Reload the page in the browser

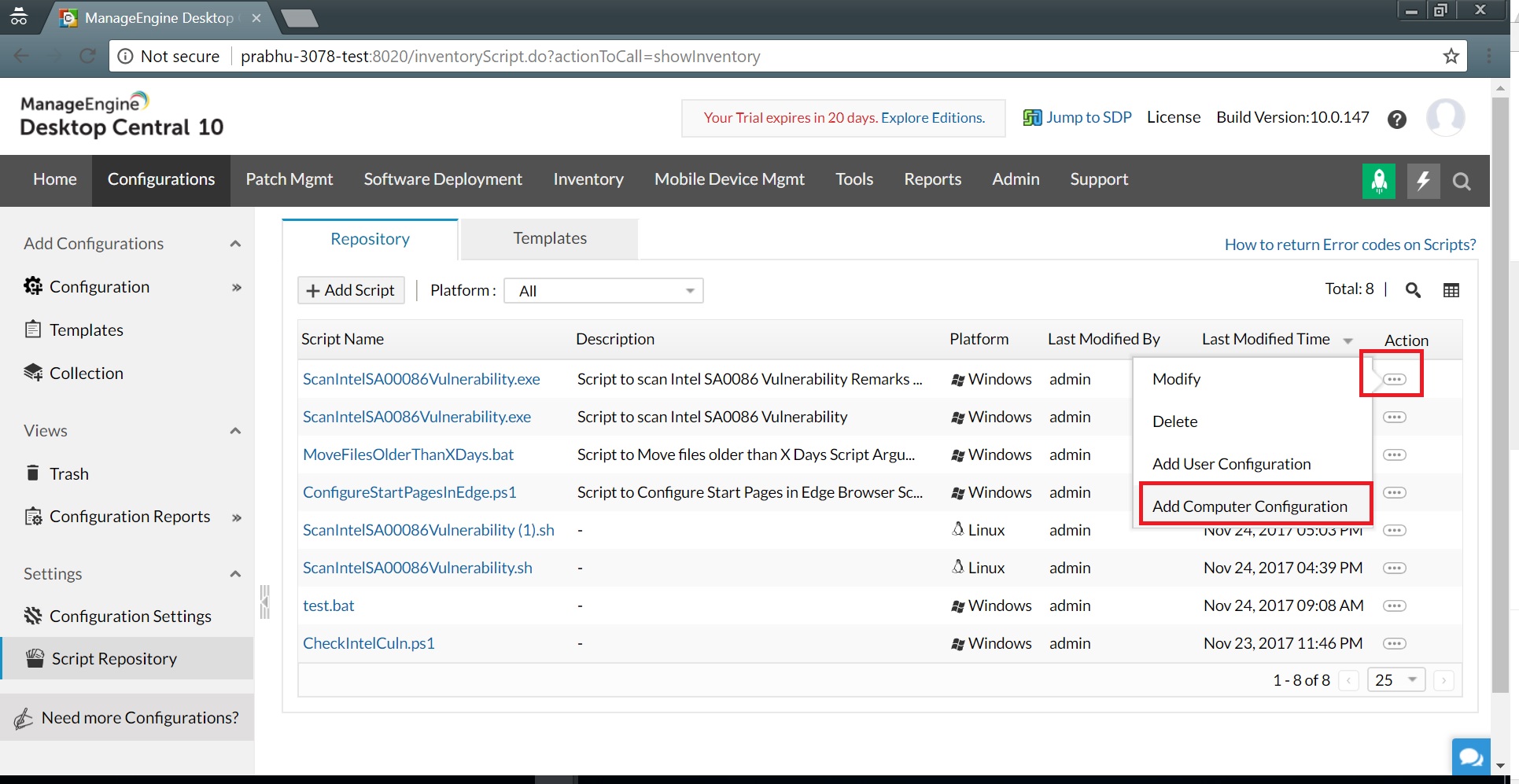point(87,56)
